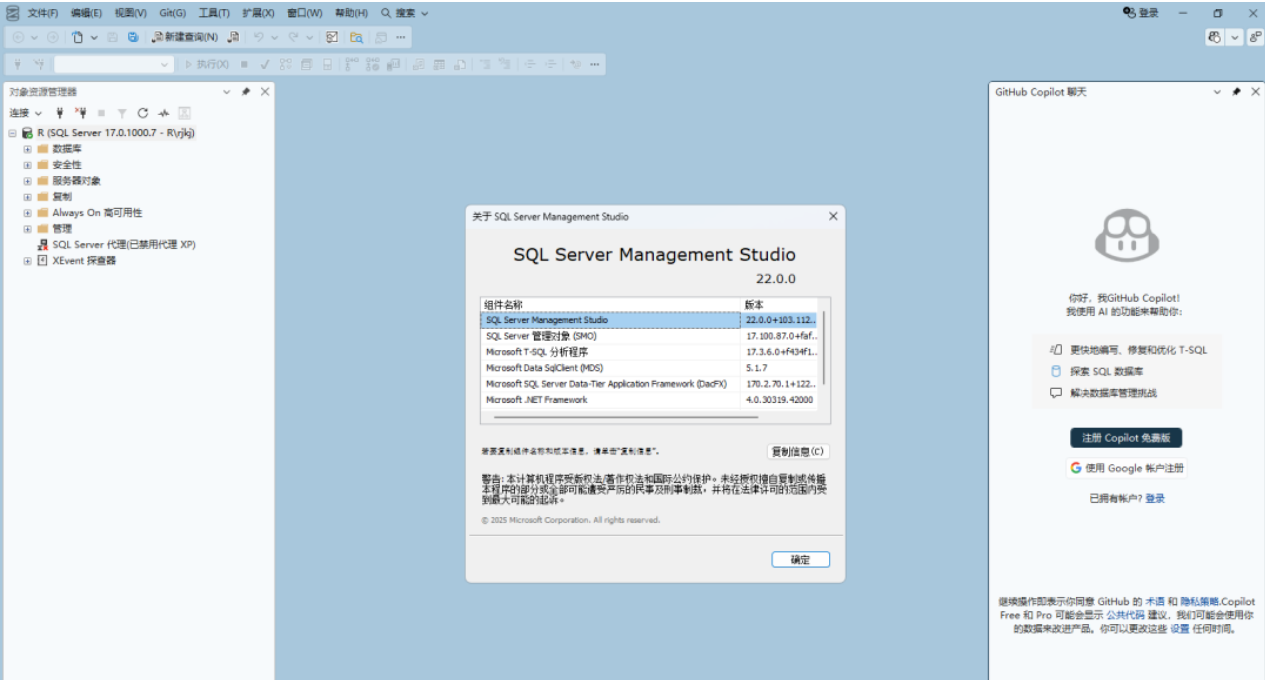
Task: Click the 复制信息(C) button
Action: [x=798, y=451]
